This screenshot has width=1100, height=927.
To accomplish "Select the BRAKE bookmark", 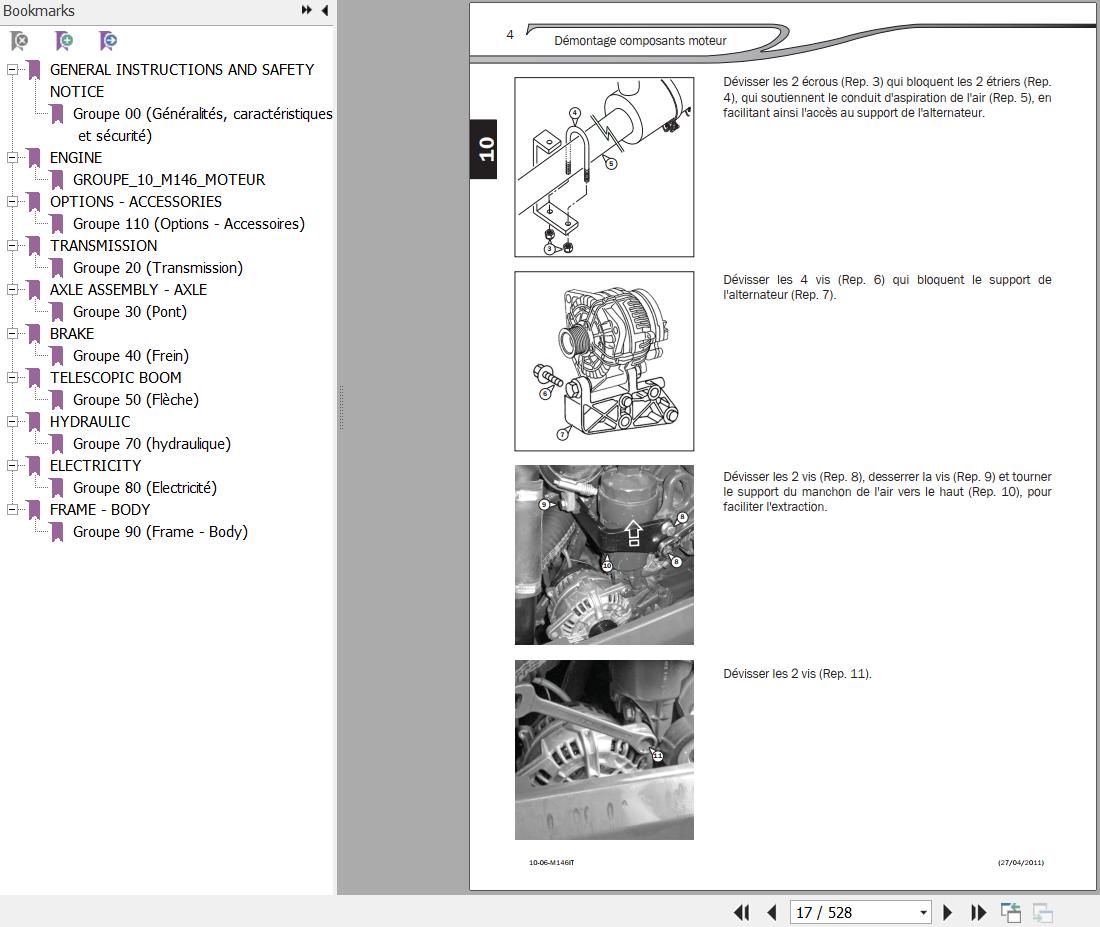I will coord(72,333).
